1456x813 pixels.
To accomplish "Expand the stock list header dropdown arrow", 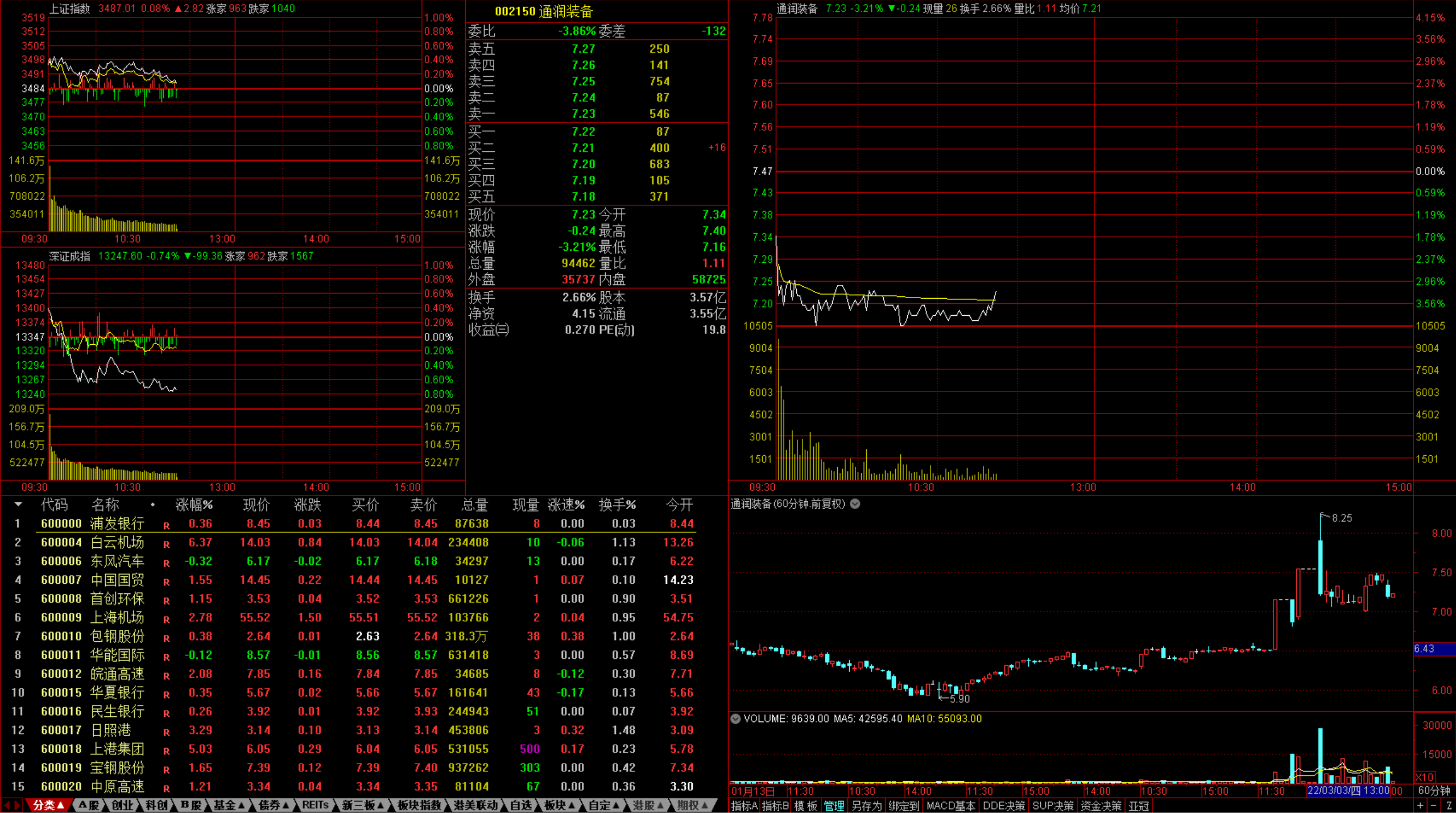I will point(18,504).
